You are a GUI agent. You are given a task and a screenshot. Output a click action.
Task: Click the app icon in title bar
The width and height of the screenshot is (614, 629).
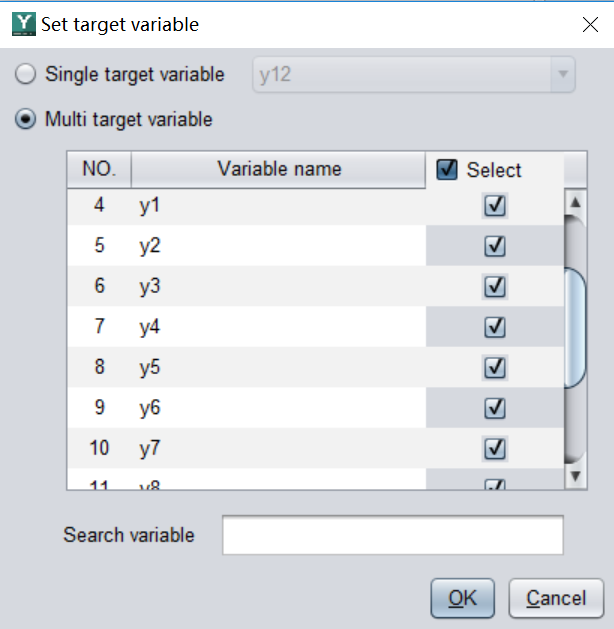[x=23, y=23]
